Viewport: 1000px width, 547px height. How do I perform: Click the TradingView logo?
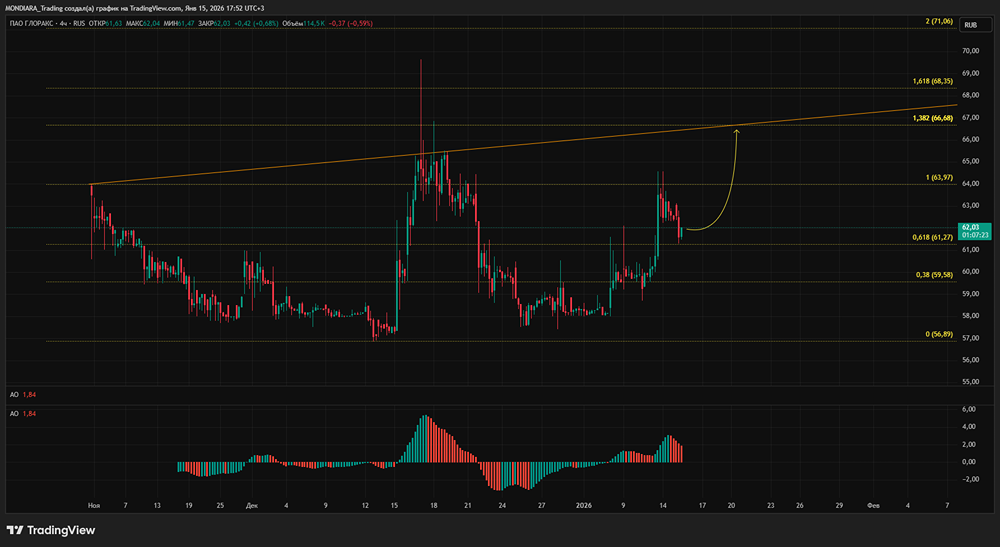coord(51,530)
